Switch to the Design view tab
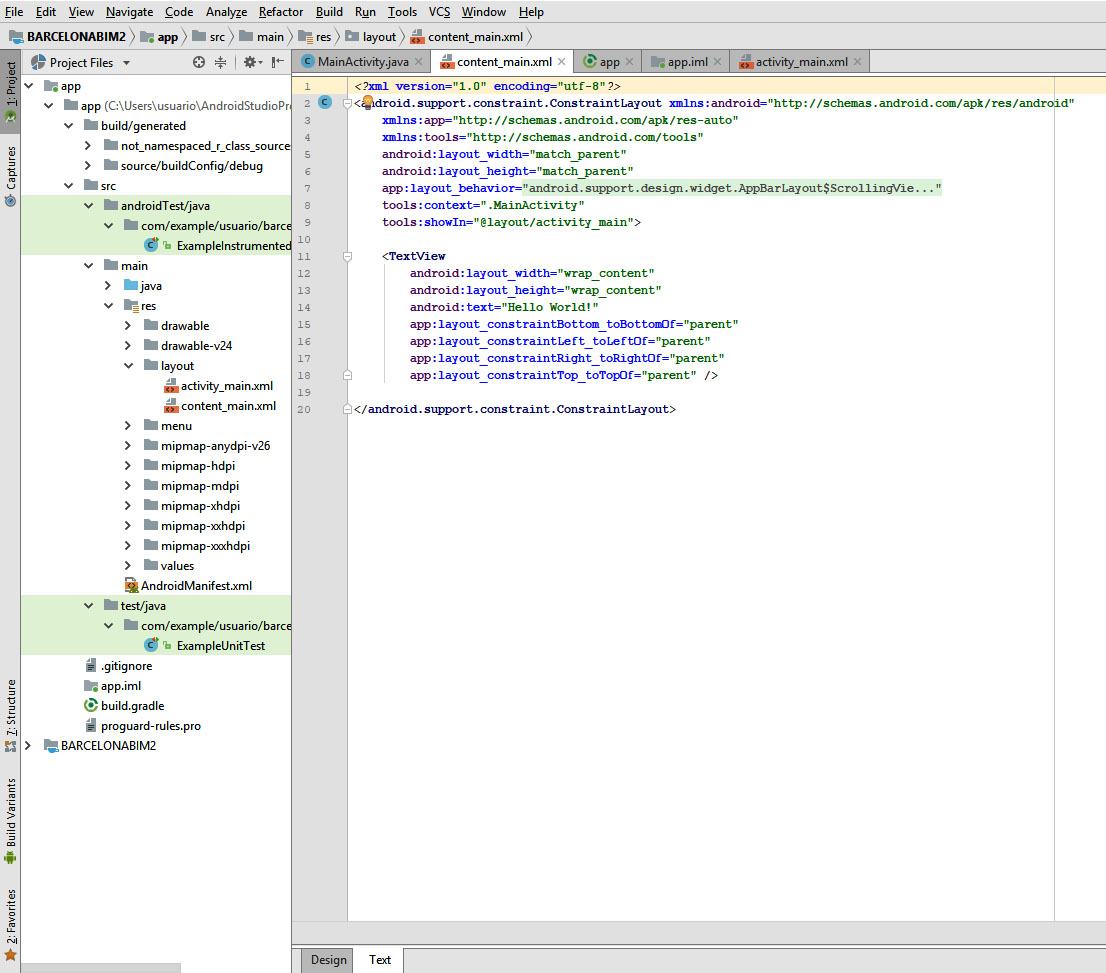The height and width of the screenshot is (973, 1106). pyautogui.click(x=328, y=960)
